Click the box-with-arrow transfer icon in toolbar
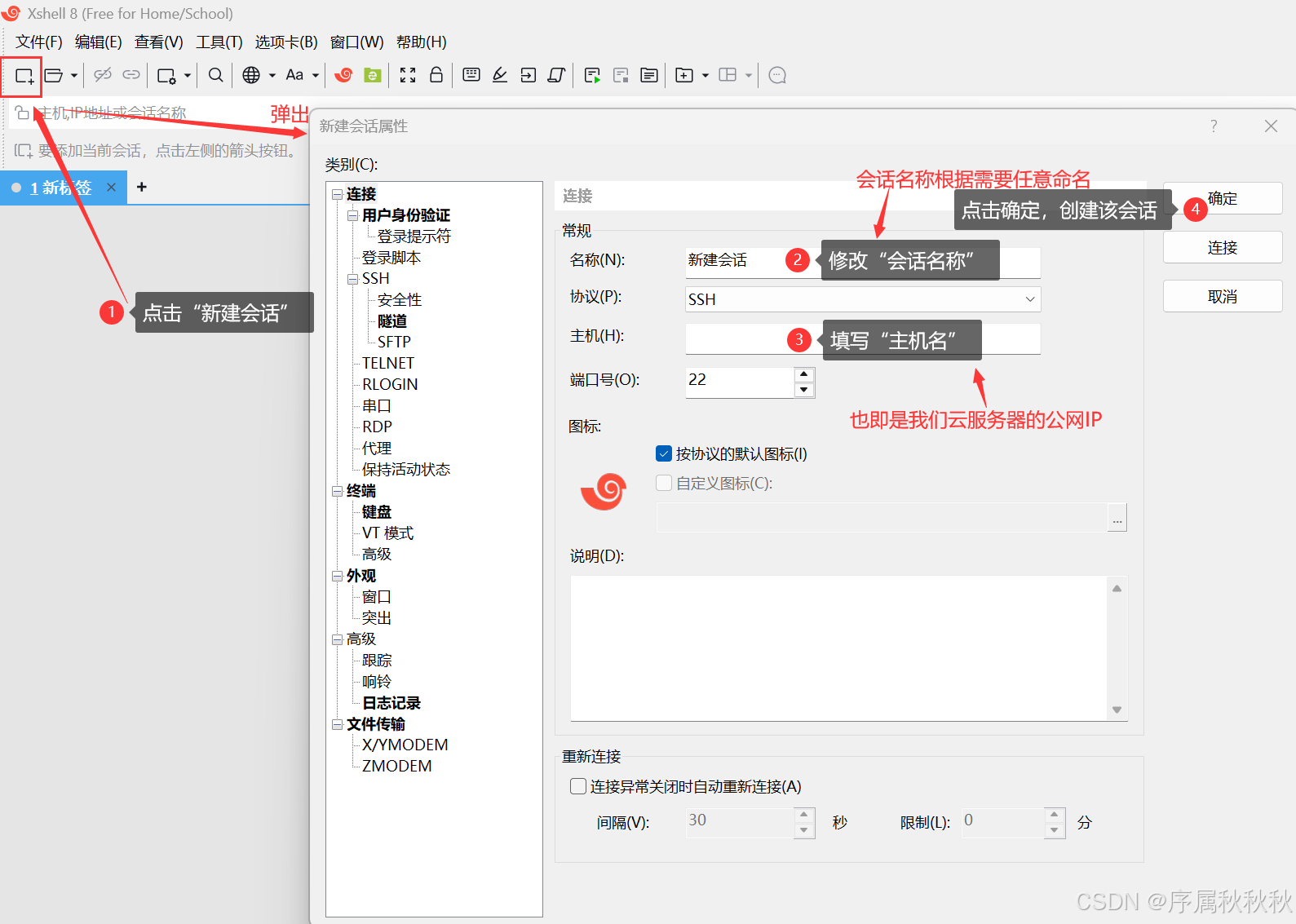1296x924 pixels. click(x=529, y=75)
